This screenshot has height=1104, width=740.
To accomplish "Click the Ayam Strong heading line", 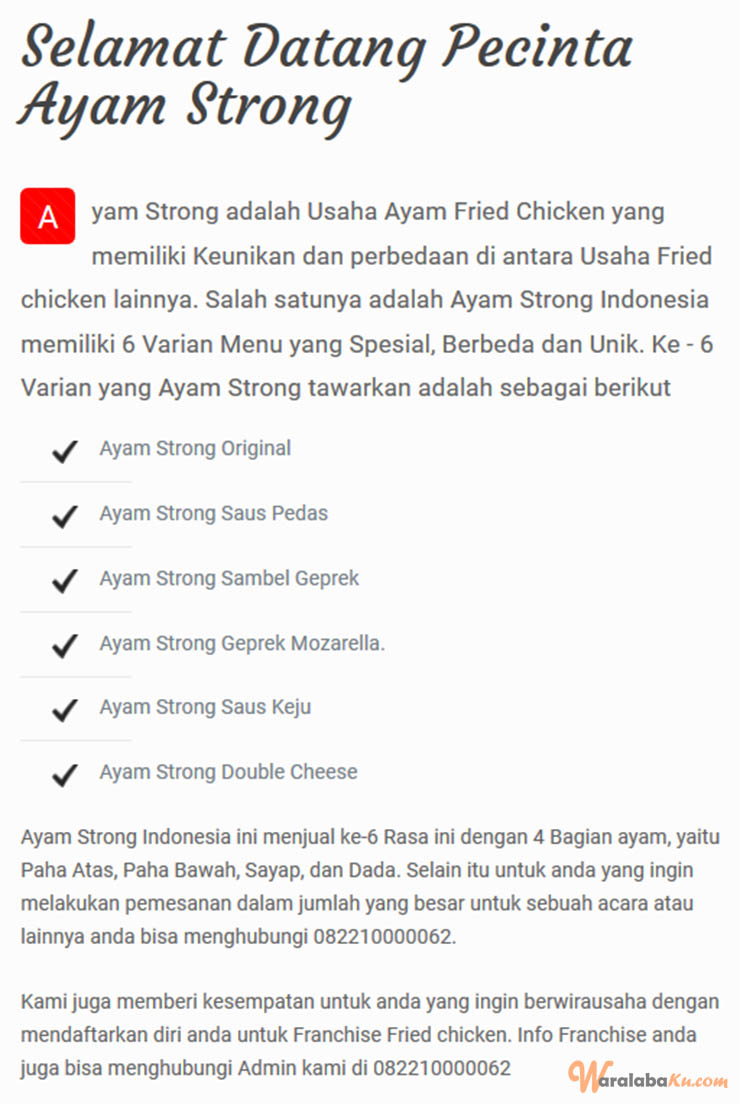I will pyautogui.click(x=184, y=107).
